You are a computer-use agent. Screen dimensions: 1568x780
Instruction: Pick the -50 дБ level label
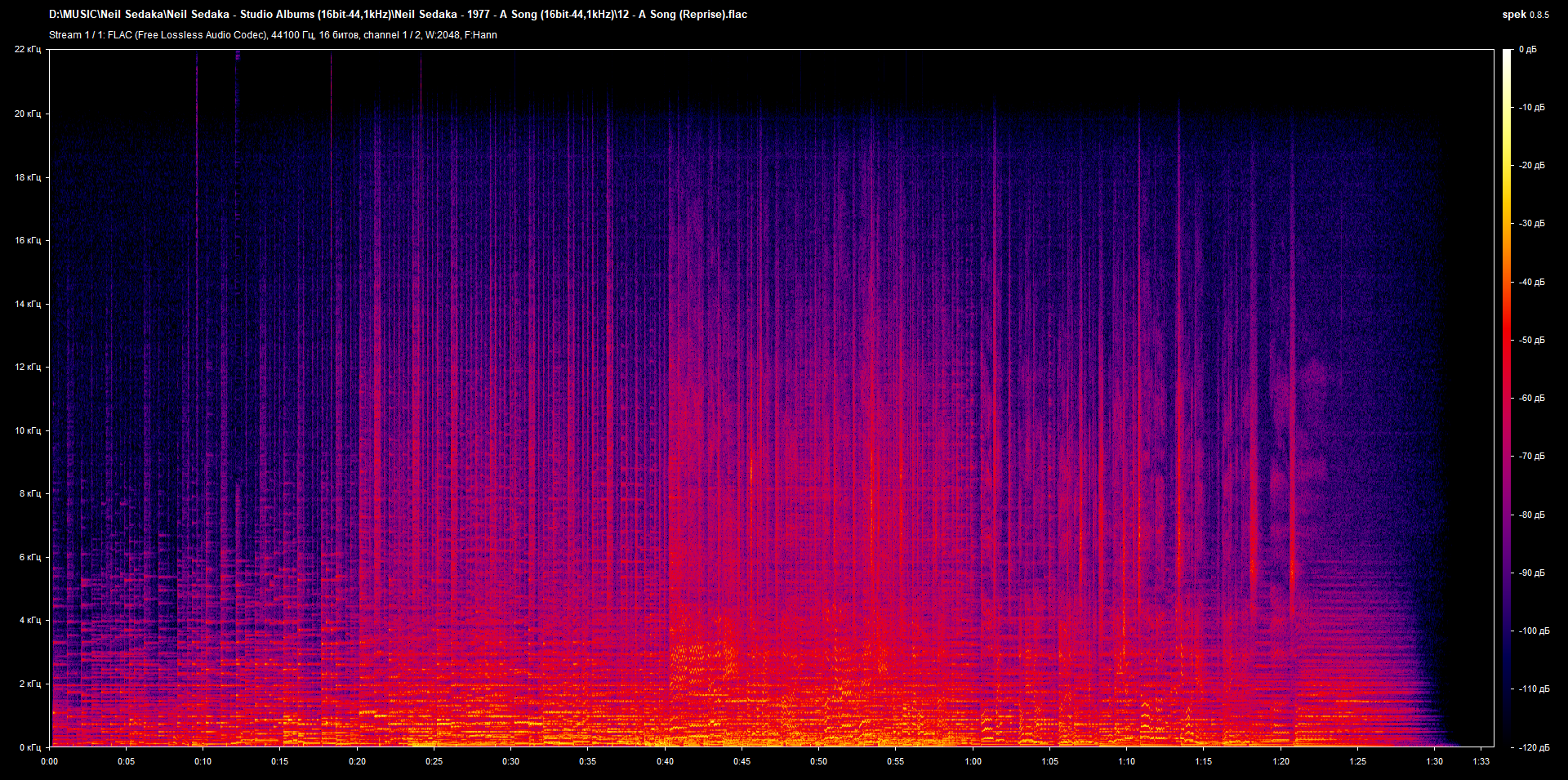coord(1530,341)
